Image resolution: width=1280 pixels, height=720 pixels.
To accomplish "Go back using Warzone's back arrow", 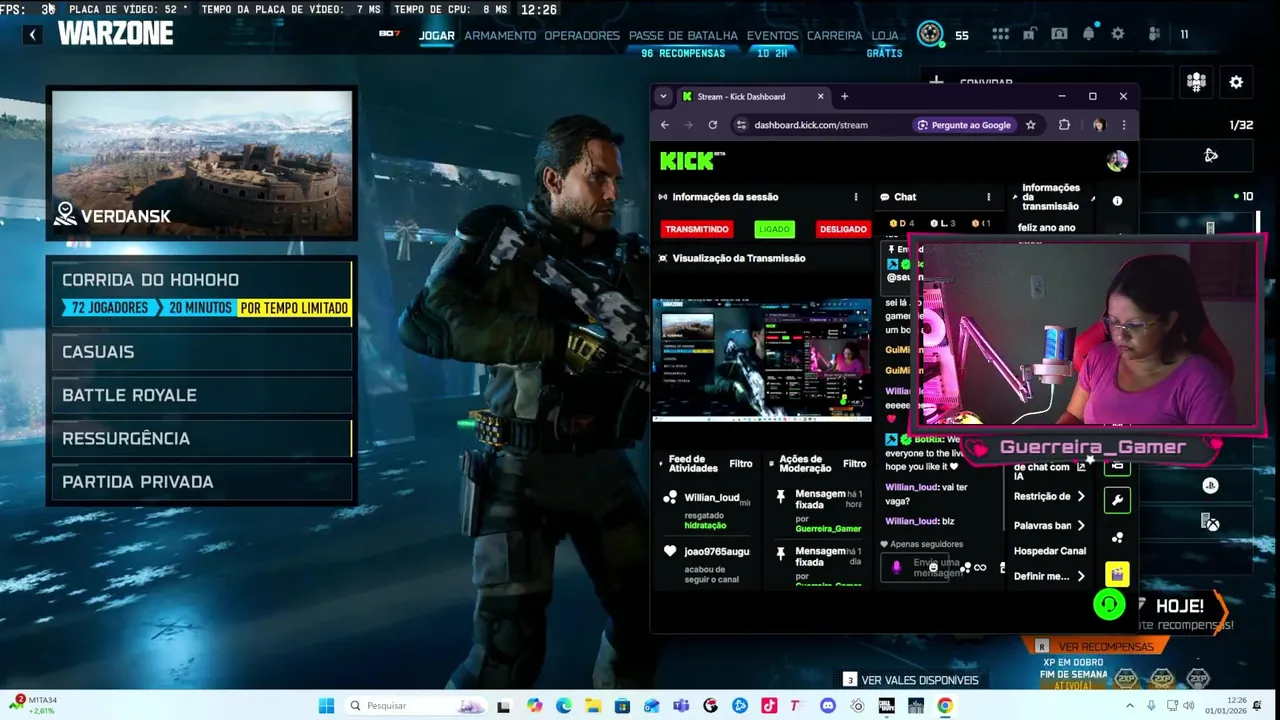I will tap(32, 35).
